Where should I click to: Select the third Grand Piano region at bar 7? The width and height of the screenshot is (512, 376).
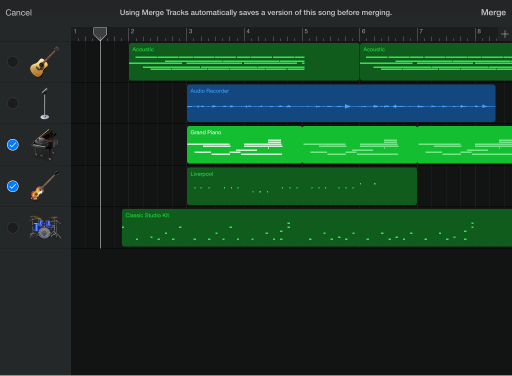[x=465, y=145]
